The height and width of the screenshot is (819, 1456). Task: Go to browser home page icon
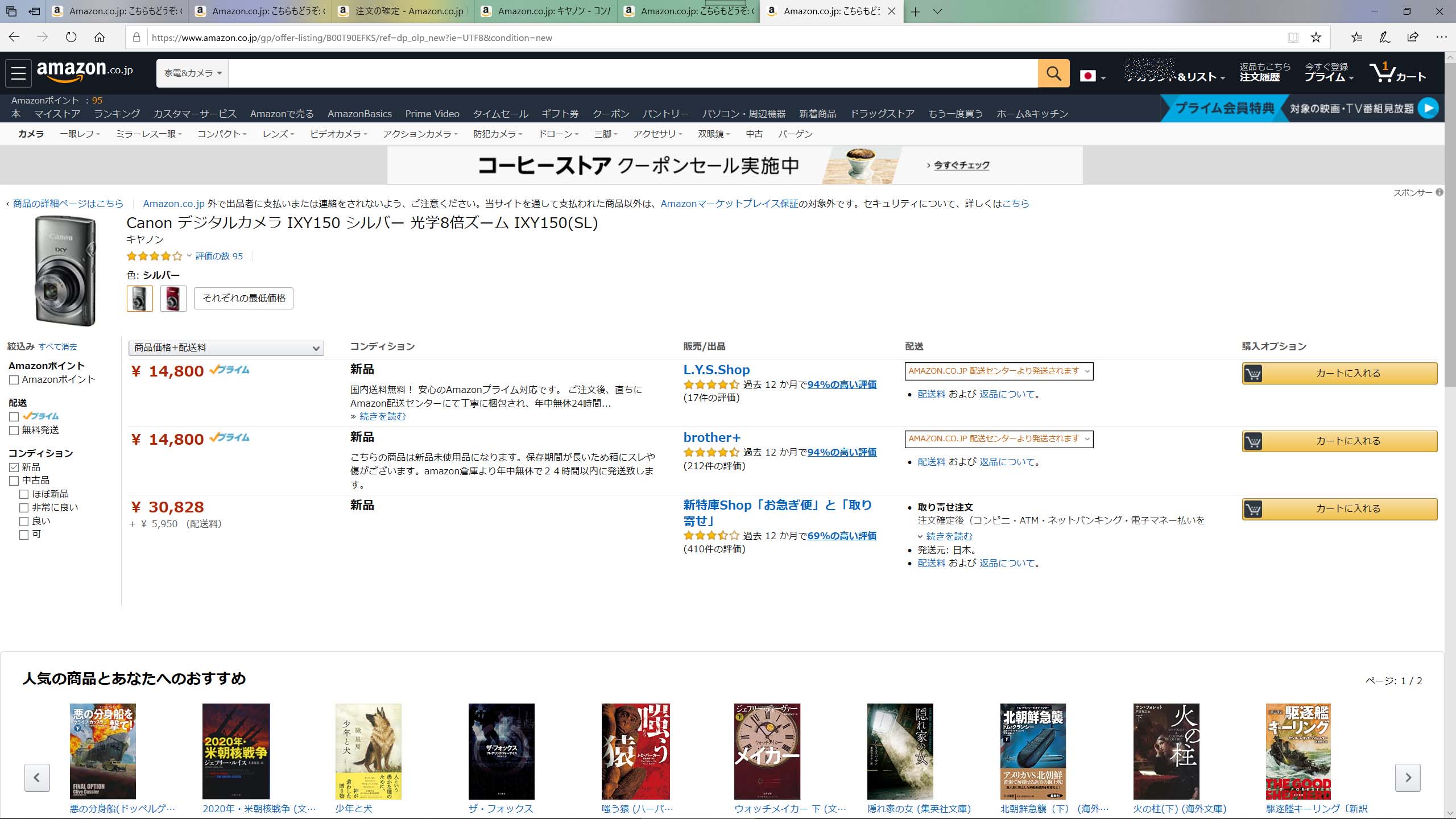[100, 38]
